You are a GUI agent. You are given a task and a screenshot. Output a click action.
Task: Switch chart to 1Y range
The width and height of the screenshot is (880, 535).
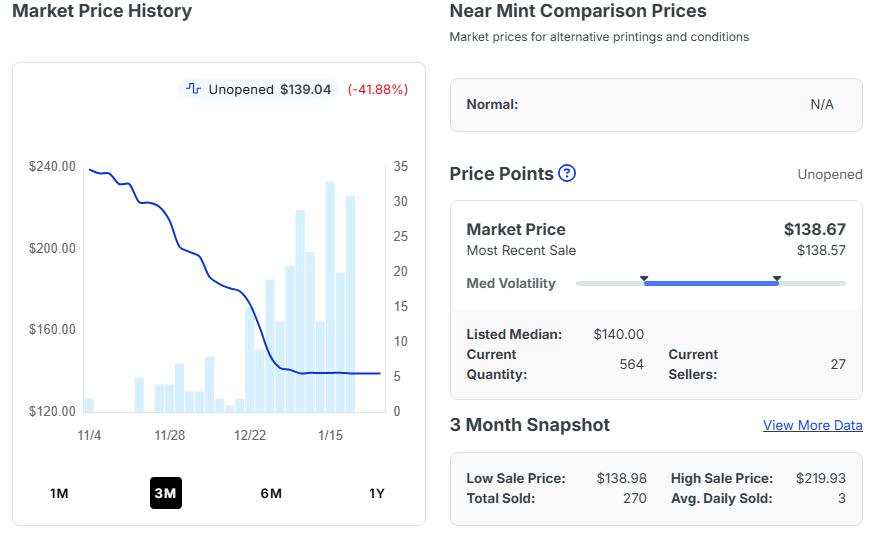(x=377, y=493)
